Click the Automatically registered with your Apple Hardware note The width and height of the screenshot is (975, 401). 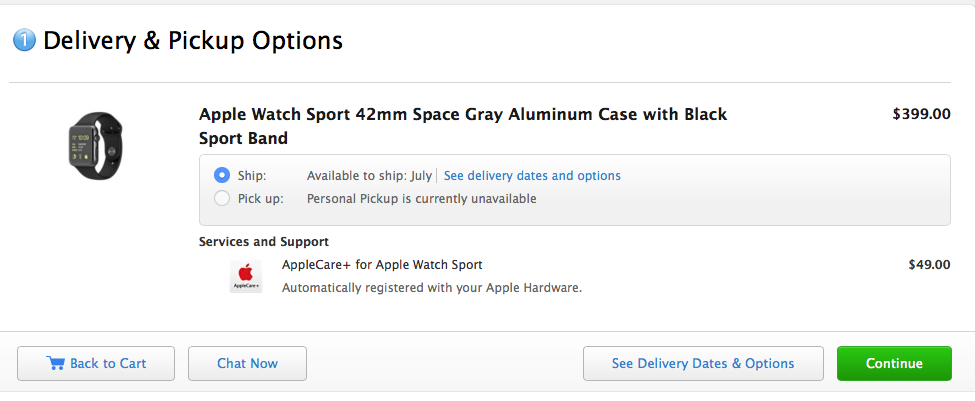tap(431, 288)
